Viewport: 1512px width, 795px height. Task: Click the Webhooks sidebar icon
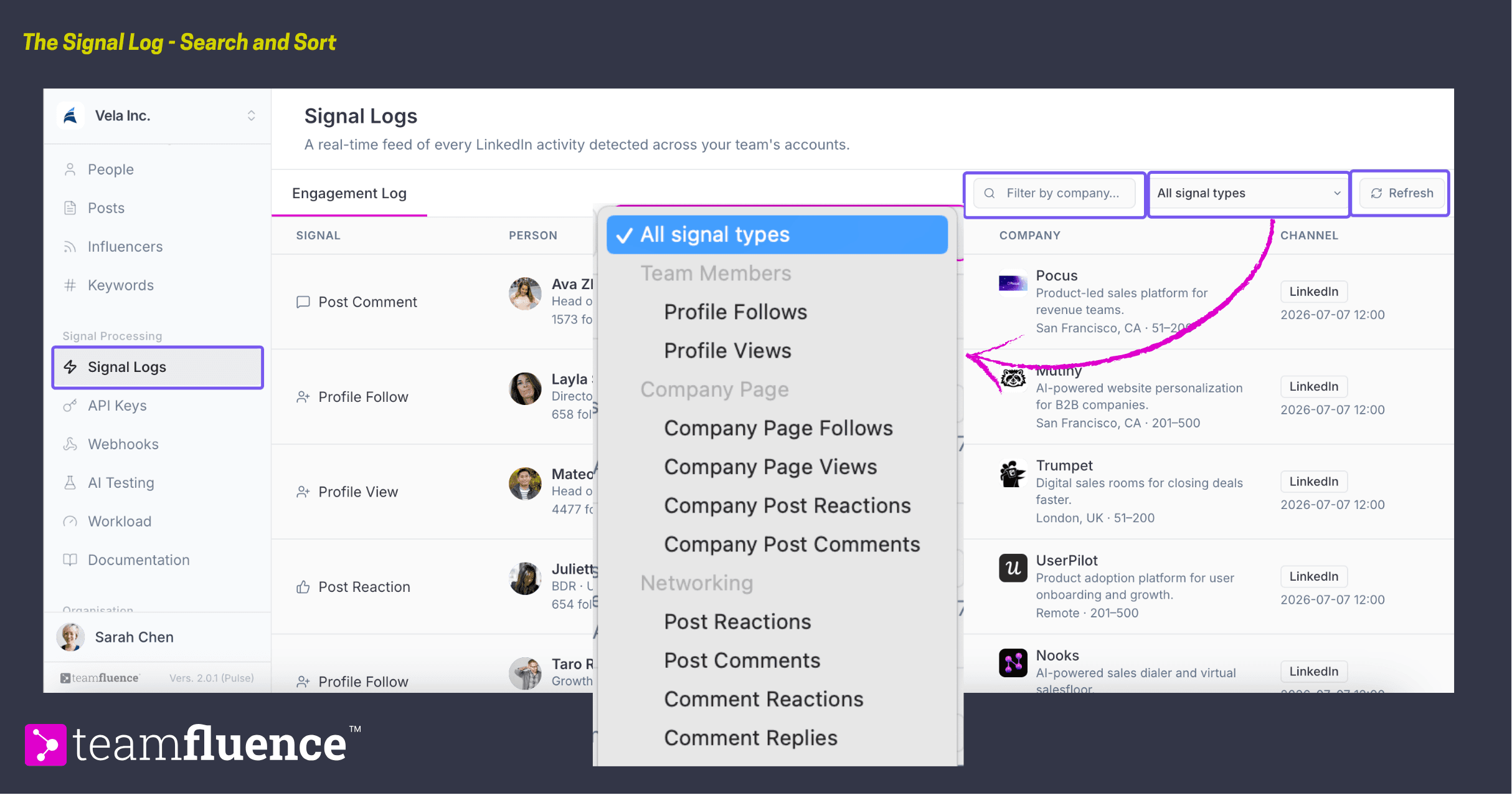coord(70,444)
